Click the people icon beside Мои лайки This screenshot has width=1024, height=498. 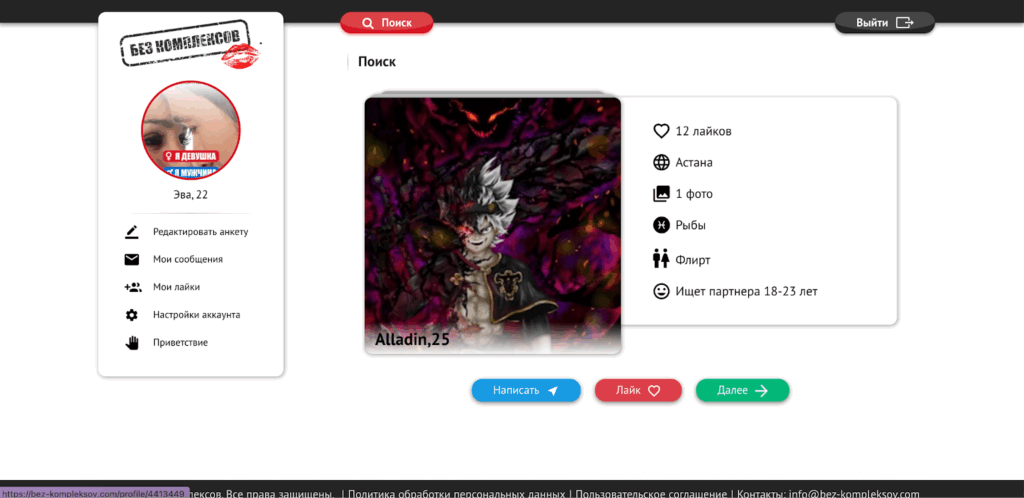tap(132, 287)
